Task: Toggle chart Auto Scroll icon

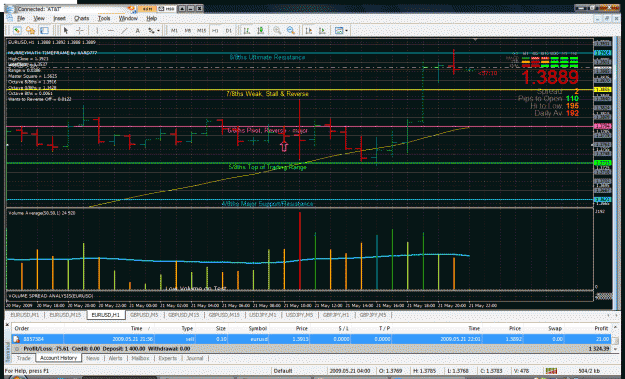Action: pyautogui.click(x=322, y=30)
